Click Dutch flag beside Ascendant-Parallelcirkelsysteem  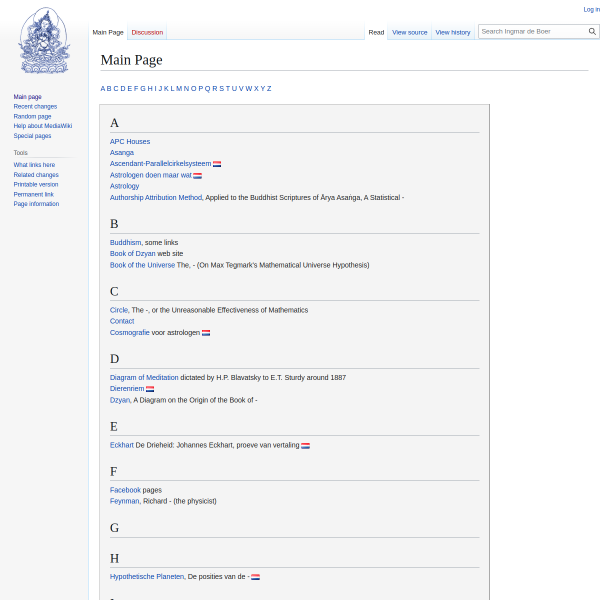[x=217, y=164]
